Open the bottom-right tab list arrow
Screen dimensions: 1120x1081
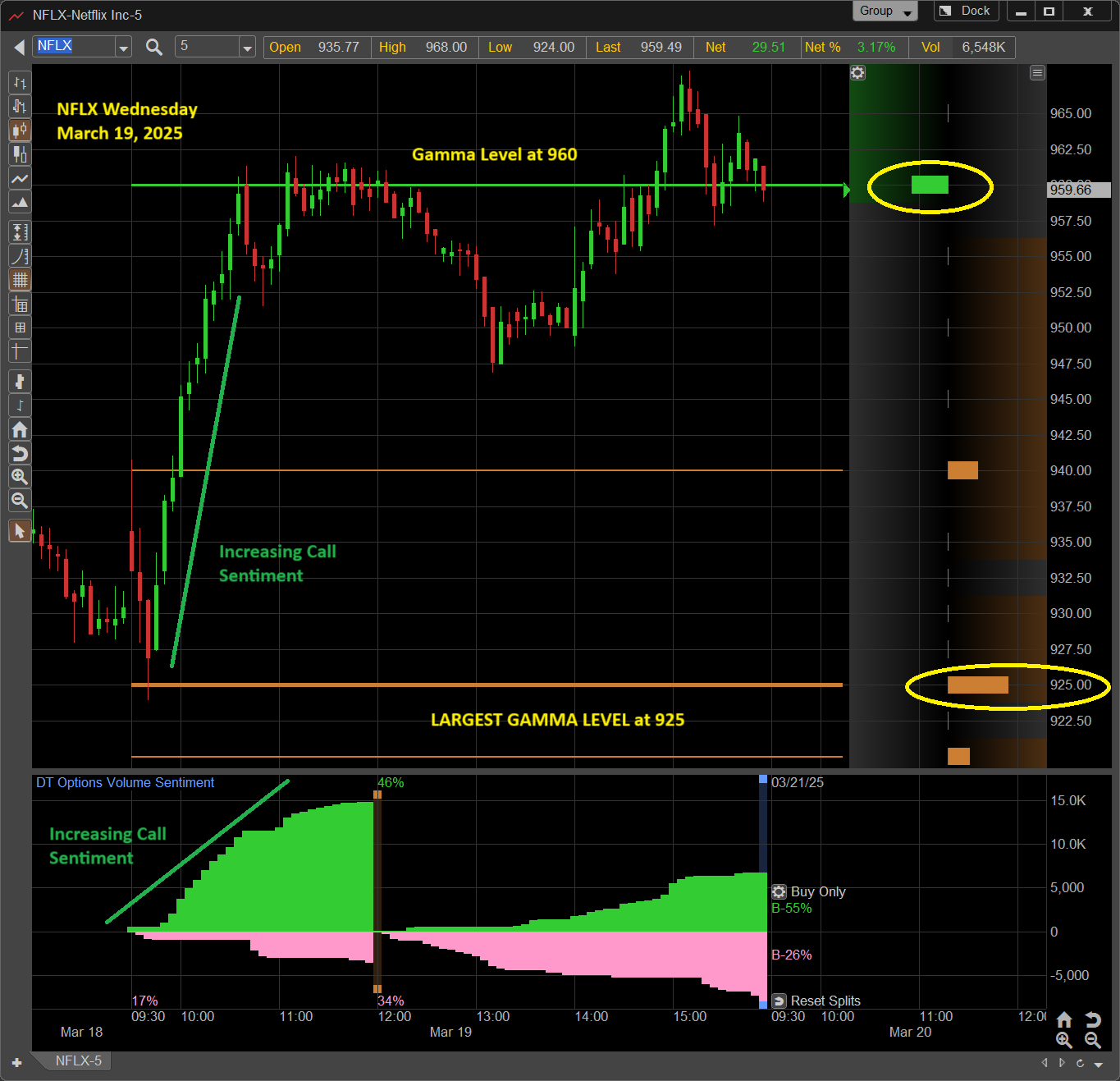pyautogui.click(x=1099, y=1064)
